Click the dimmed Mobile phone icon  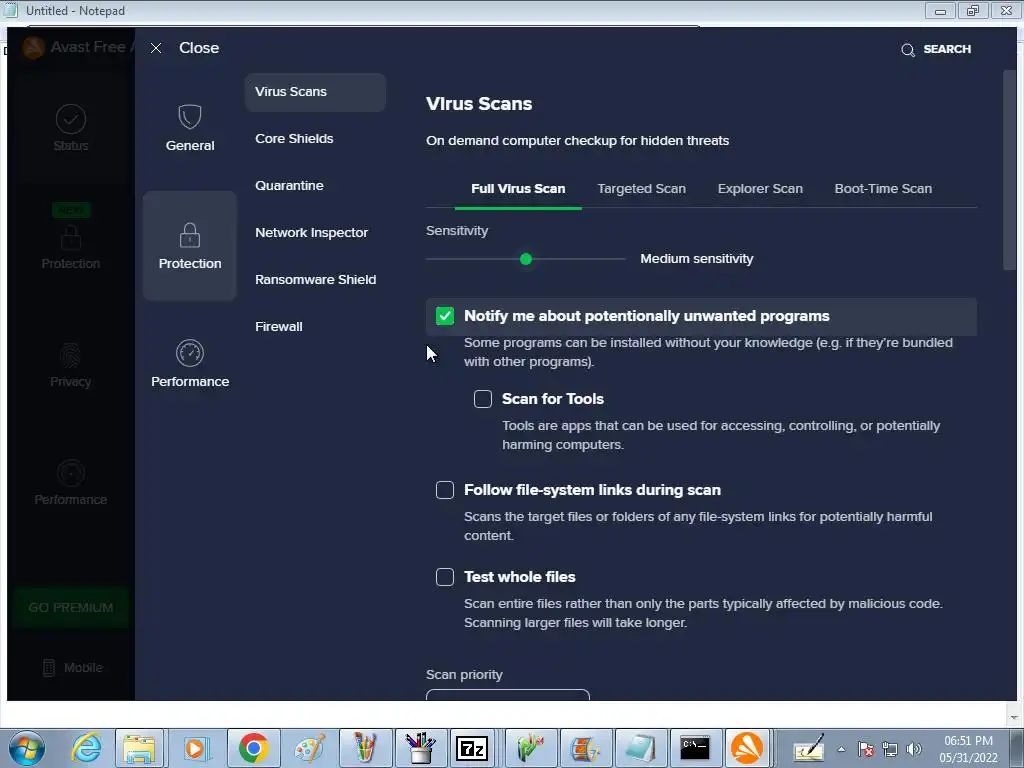[49, 667]
